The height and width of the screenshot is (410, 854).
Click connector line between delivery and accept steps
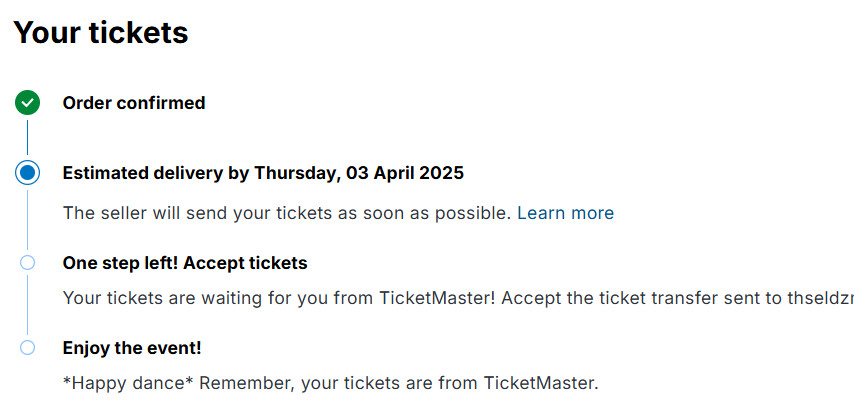tap(28, 220)
